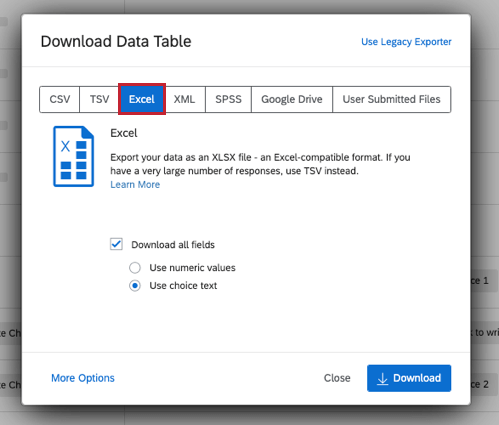Click the Download all fields label
The width and height of the screenshot is (499, 425).
coord(173,245)
